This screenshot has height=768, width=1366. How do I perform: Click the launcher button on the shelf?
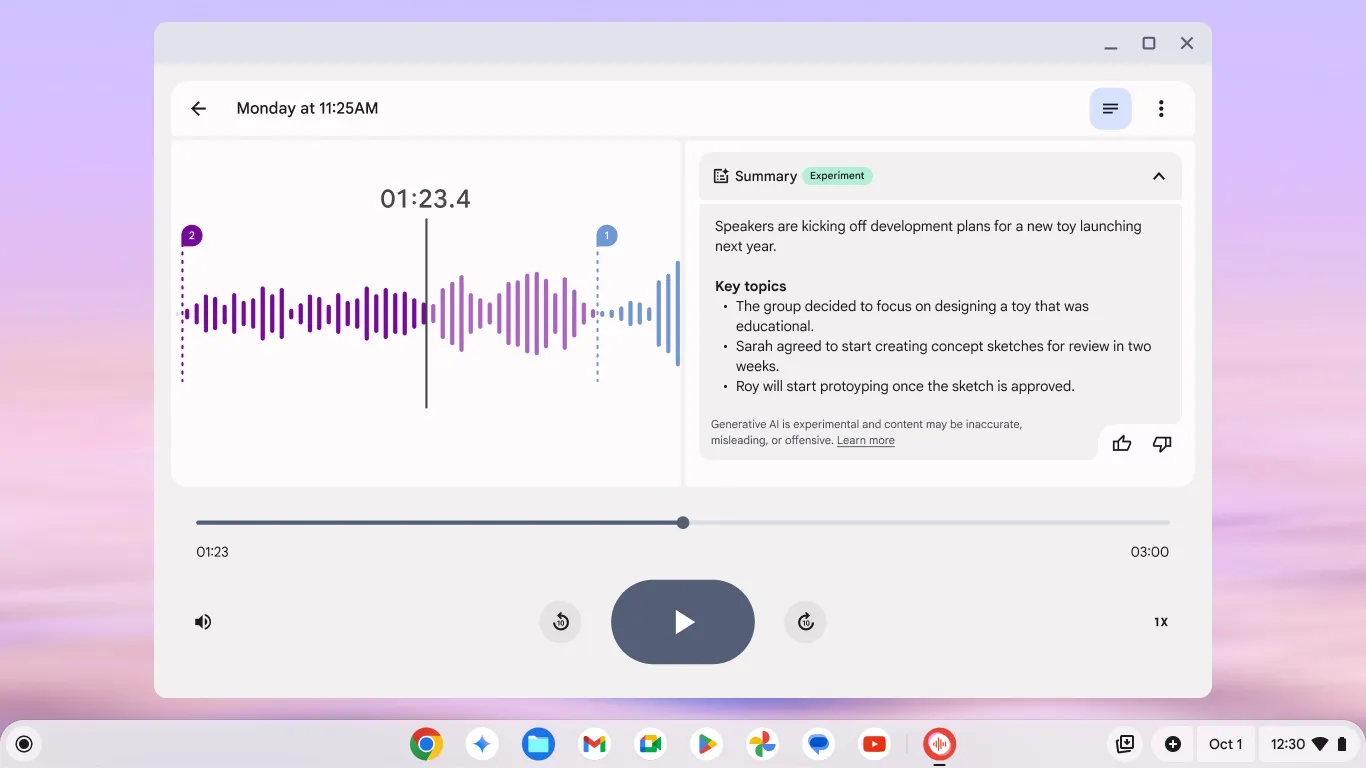tap(24, 744)
